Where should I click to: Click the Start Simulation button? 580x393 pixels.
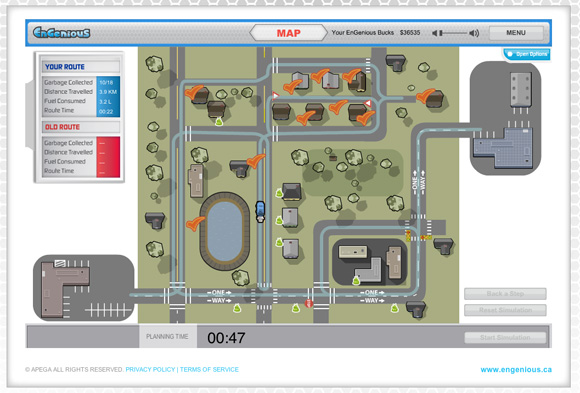(505, 337)
